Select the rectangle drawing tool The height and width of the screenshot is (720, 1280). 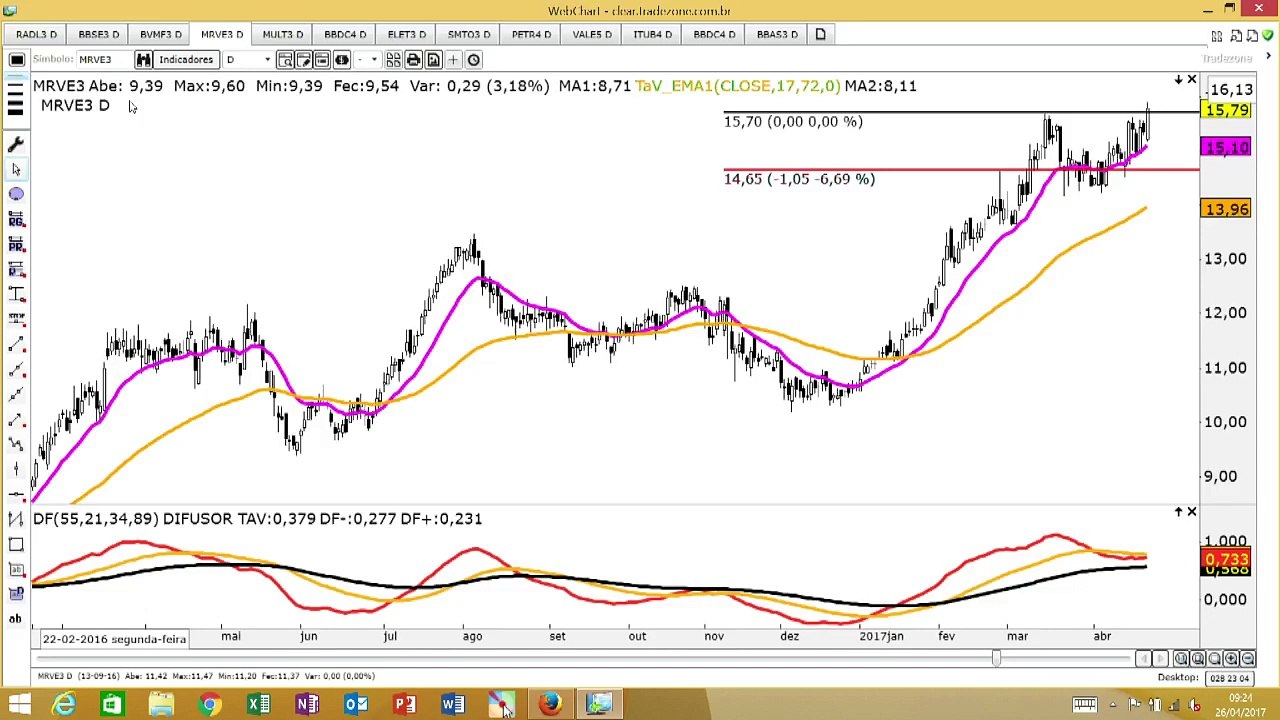tap(16, 545)
